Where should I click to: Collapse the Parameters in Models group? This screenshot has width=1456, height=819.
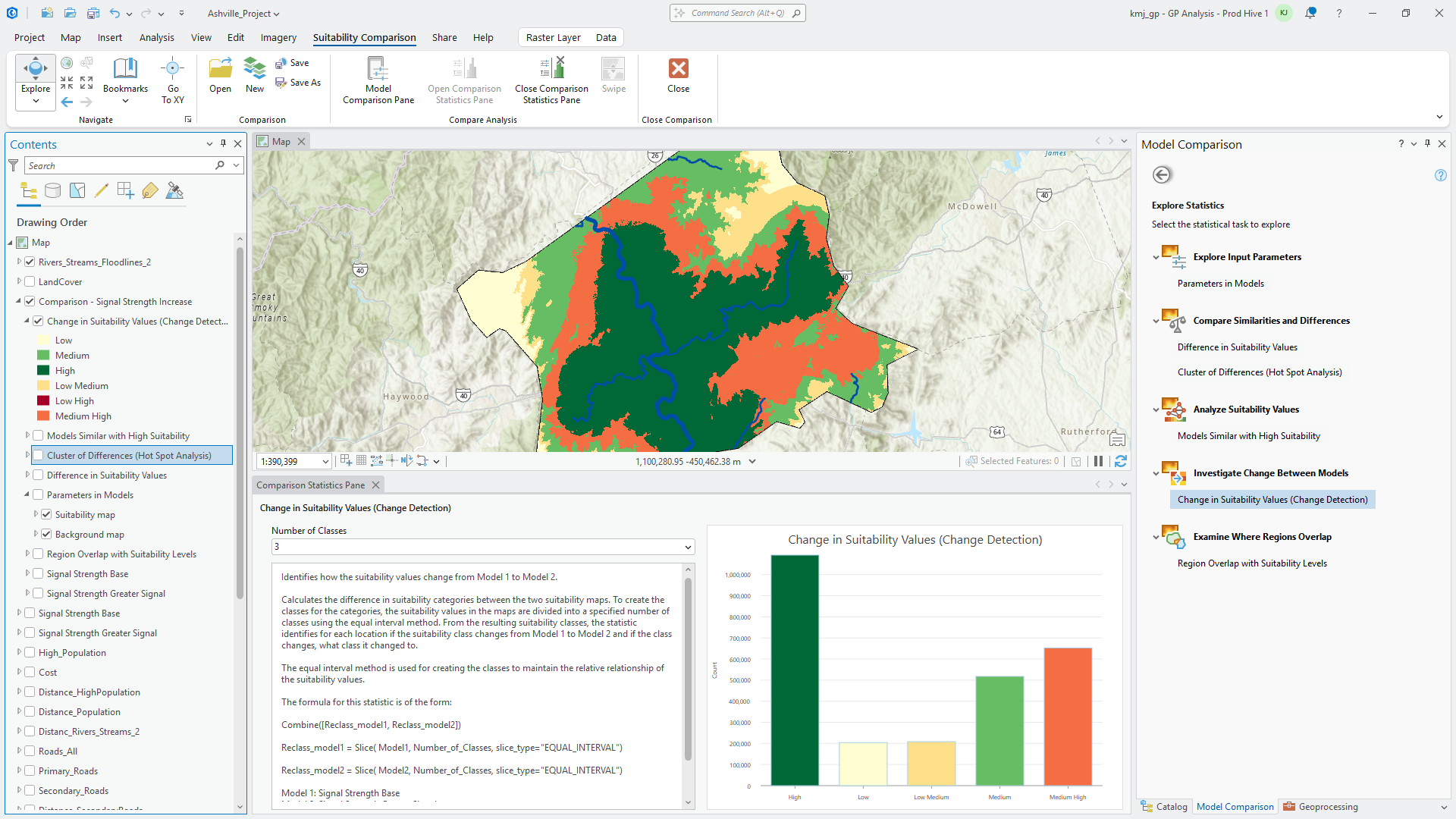(27, 494)
